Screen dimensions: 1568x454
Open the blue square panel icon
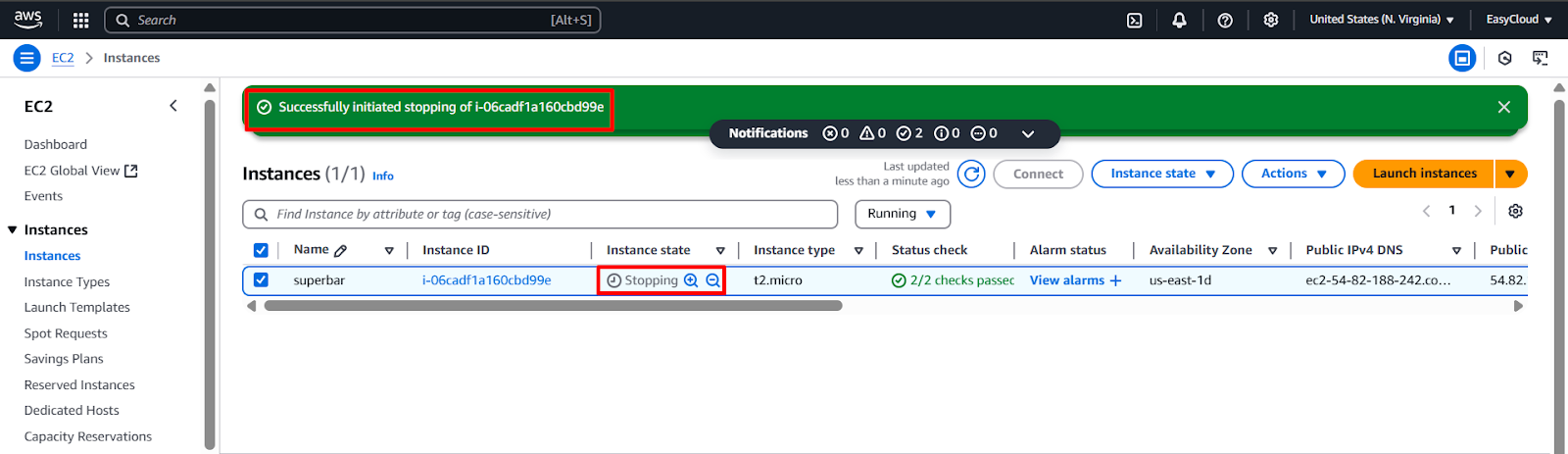pyautogui.click(x=1462, y=58)
